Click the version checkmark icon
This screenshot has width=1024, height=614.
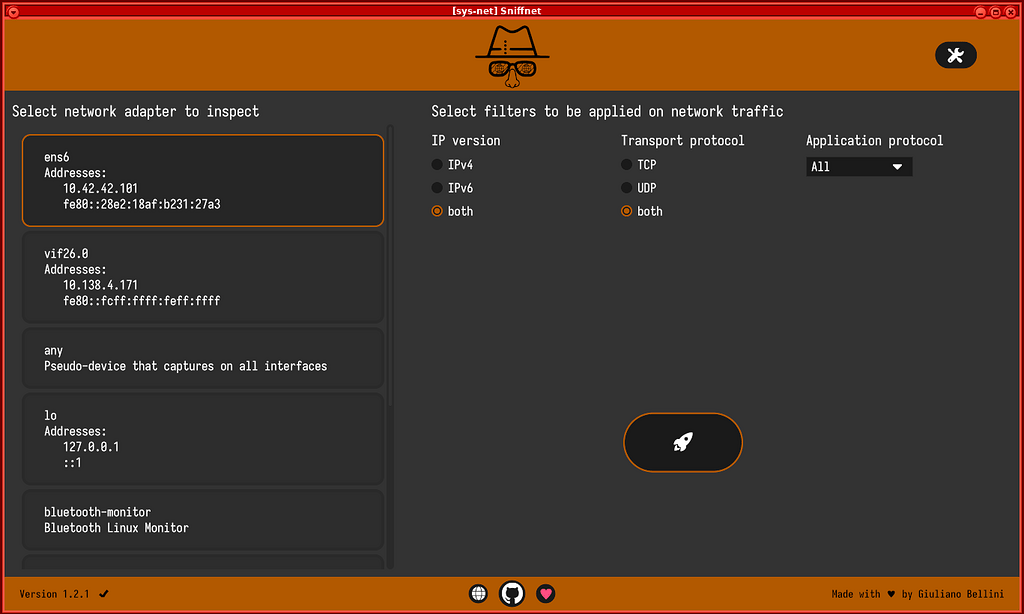(104, 594)
